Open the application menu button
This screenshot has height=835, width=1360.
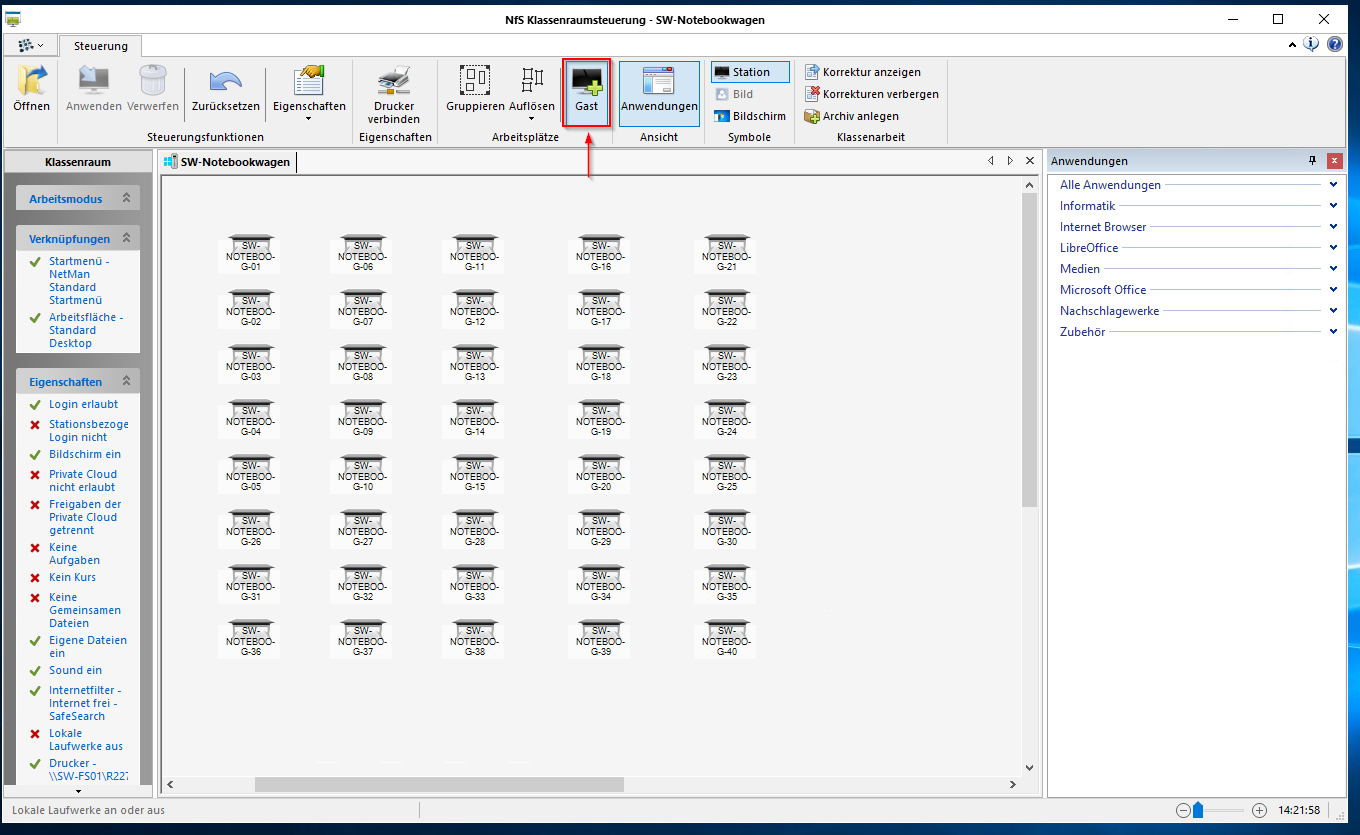click(30, 46)
